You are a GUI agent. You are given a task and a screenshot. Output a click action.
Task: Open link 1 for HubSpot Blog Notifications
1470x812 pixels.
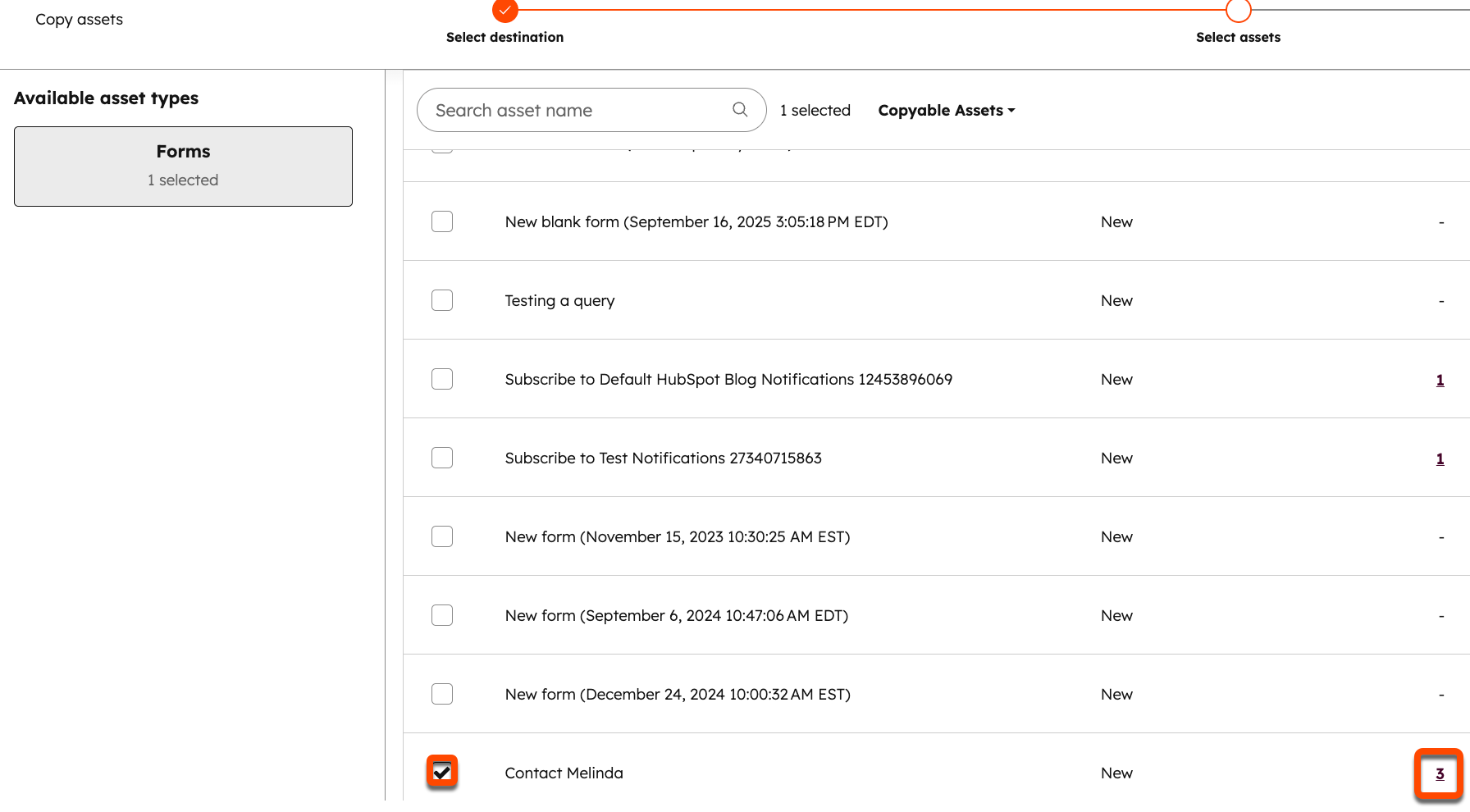click(1440, 380)
